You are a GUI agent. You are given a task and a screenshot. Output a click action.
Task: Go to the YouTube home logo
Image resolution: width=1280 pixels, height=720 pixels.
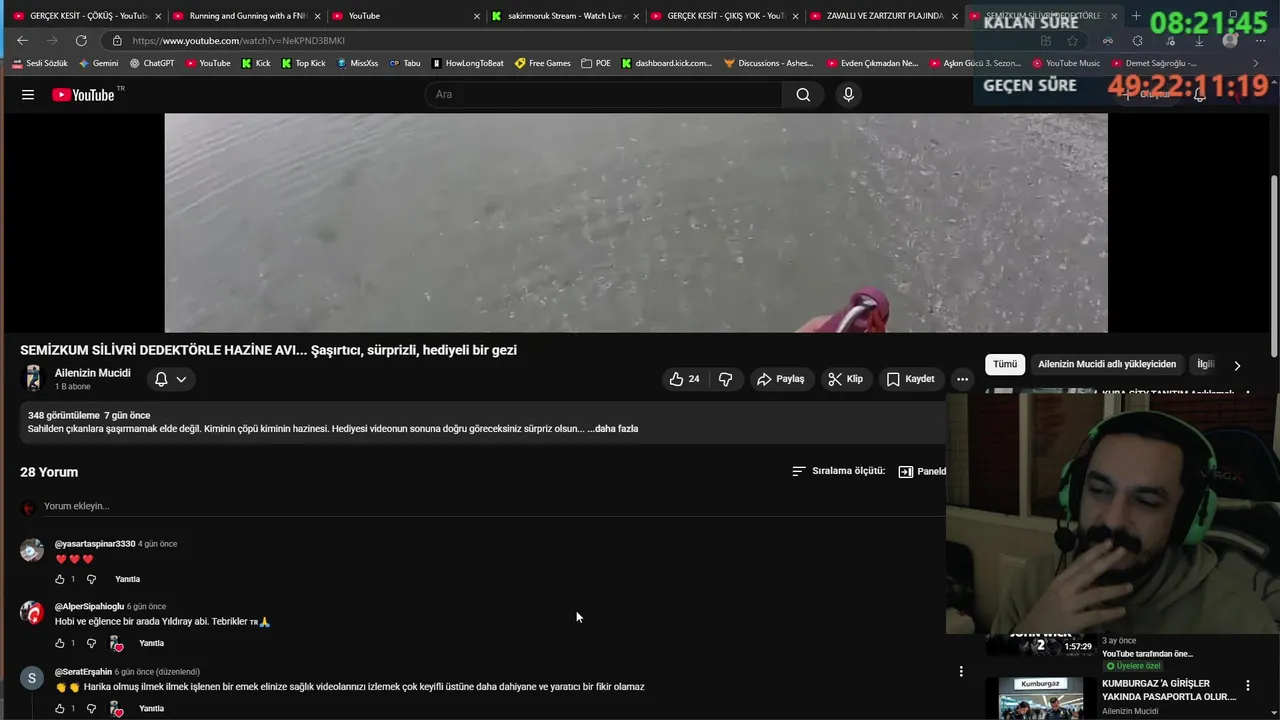[x=83, y=95]
